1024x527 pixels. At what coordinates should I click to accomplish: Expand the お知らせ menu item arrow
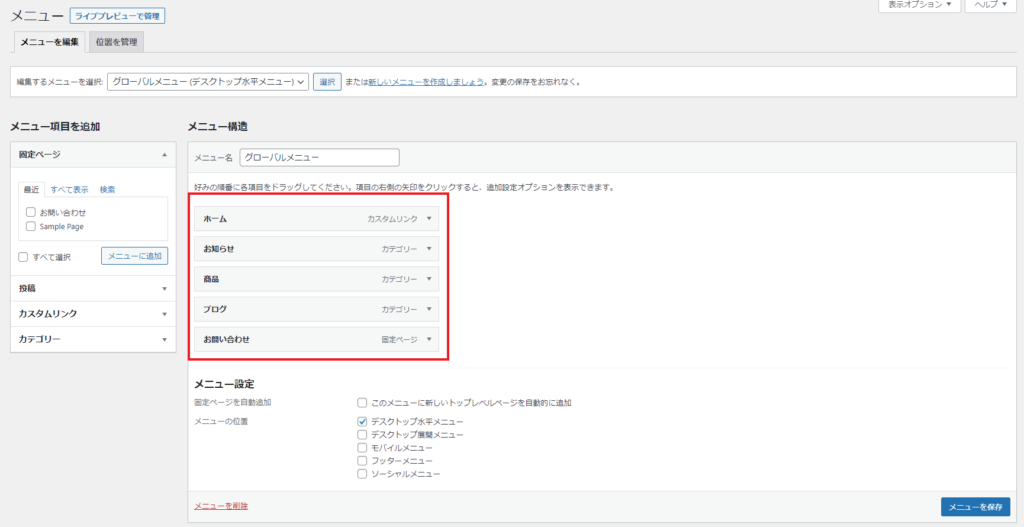point(429,249)
